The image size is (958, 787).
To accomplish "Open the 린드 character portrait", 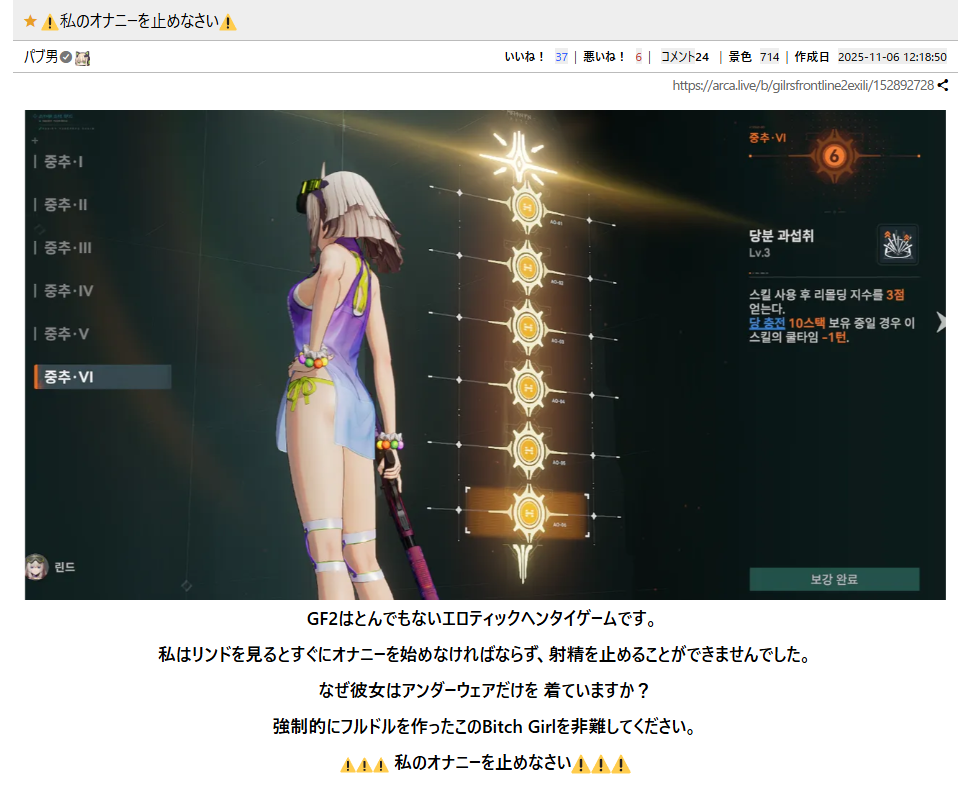I will click(37, 566).
